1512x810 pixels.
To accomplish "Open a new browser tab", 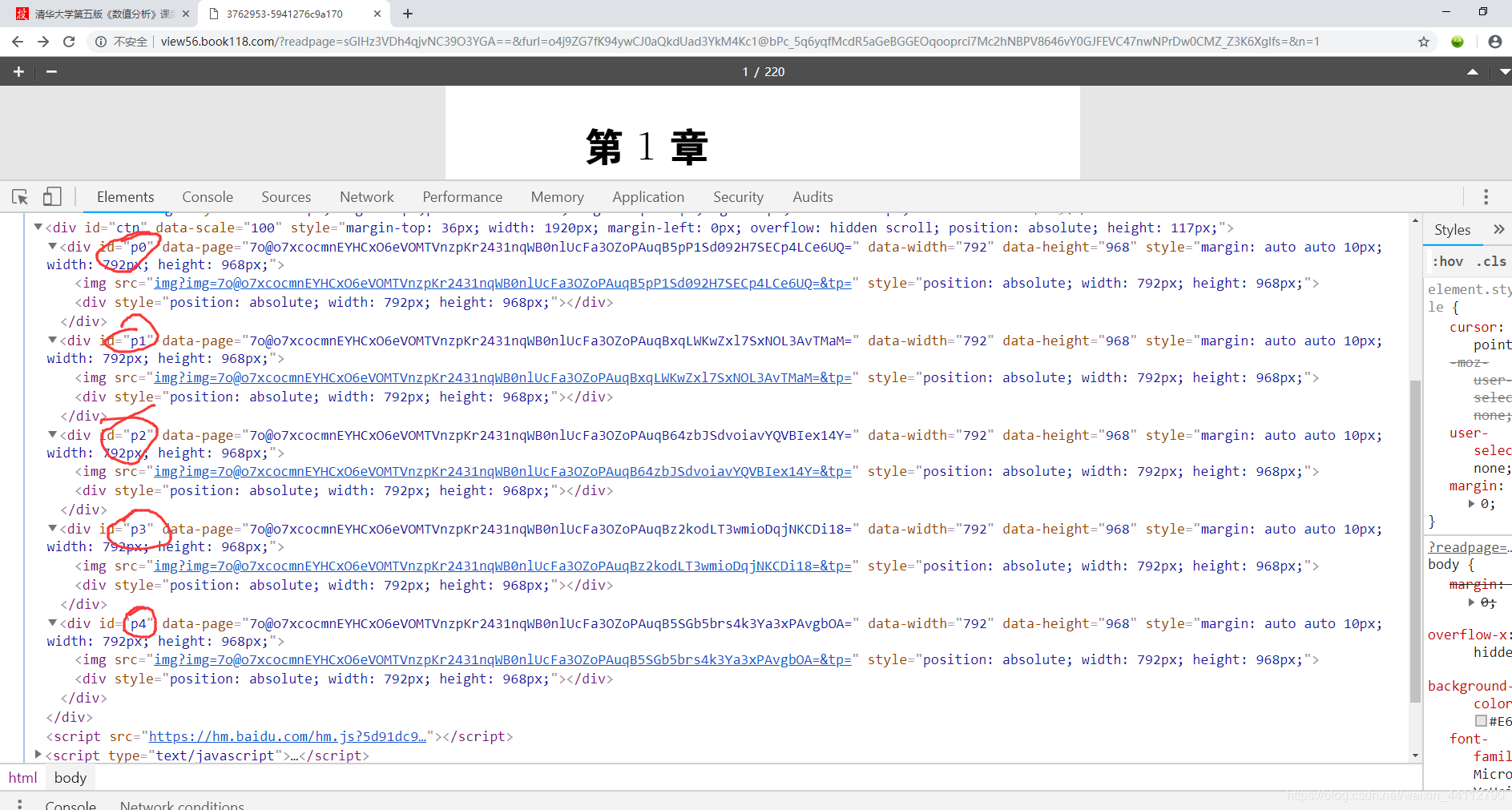I will (x=408, y=14).
